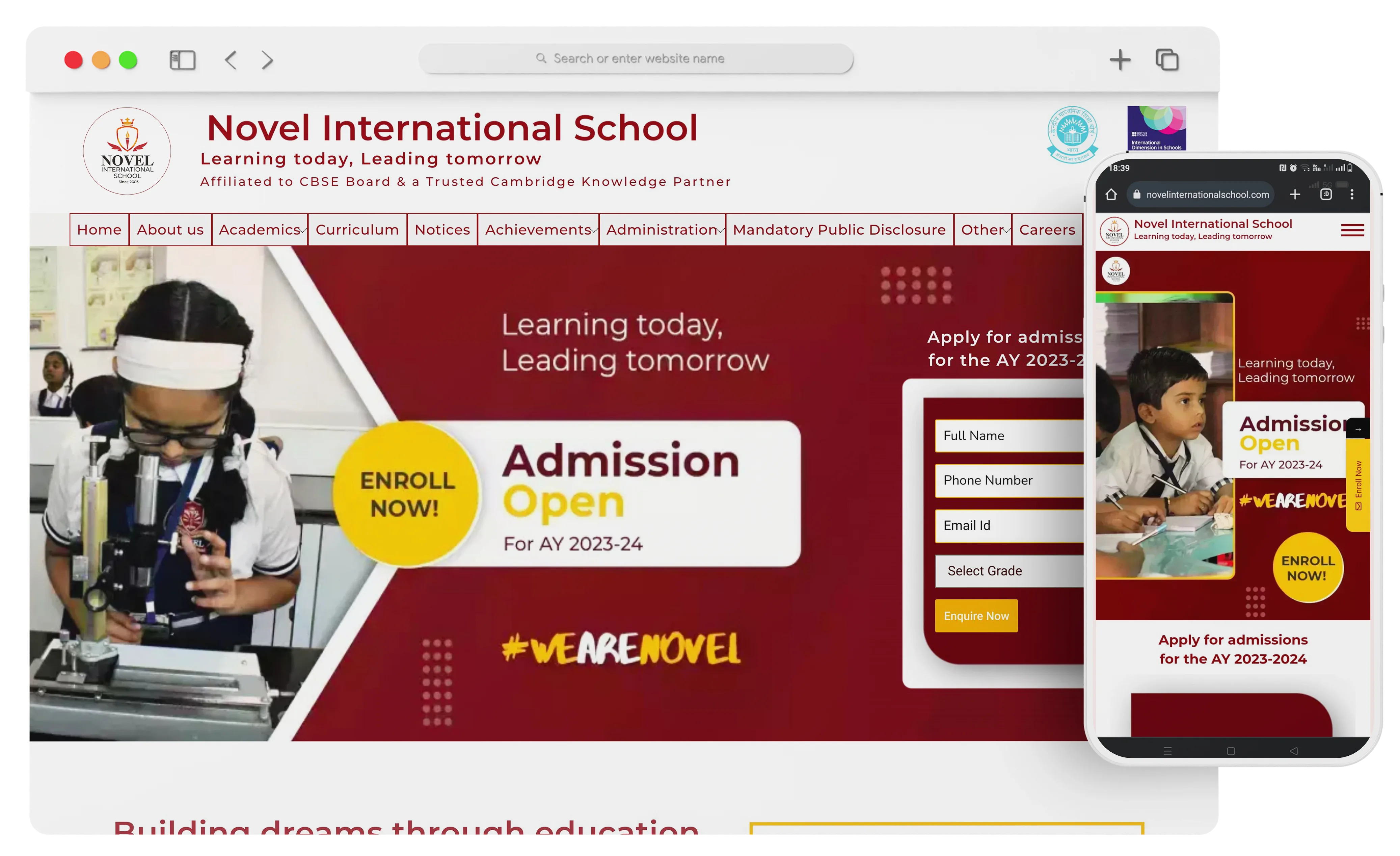Click the CBSE board emblem

pos(1072,134)
